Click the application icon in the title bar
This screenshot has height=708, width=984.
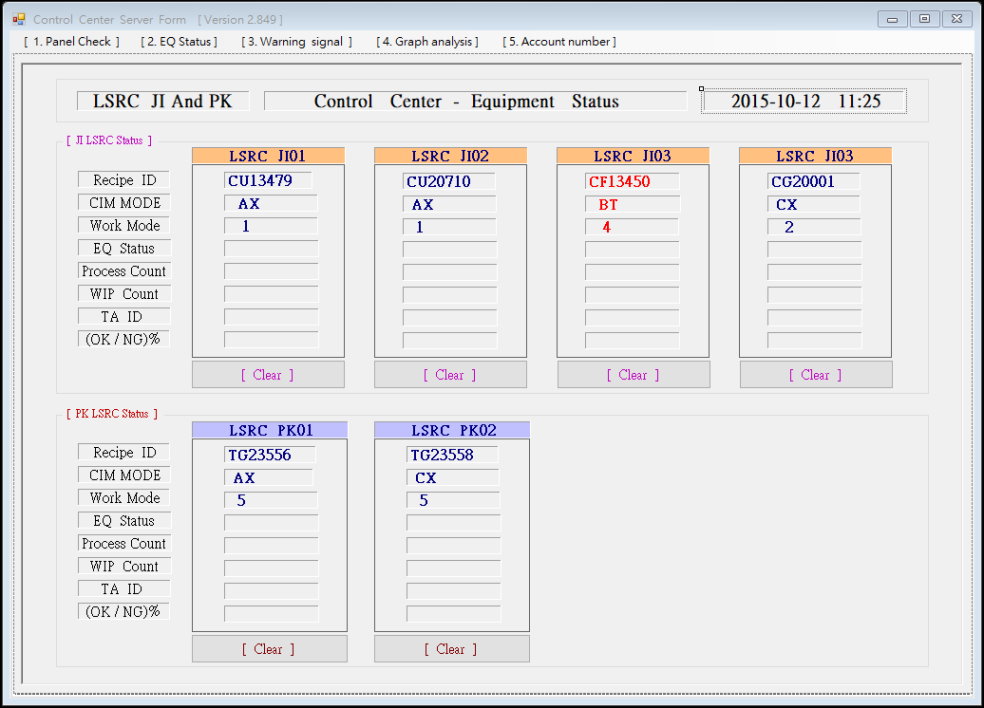click(x=19, y=19)
